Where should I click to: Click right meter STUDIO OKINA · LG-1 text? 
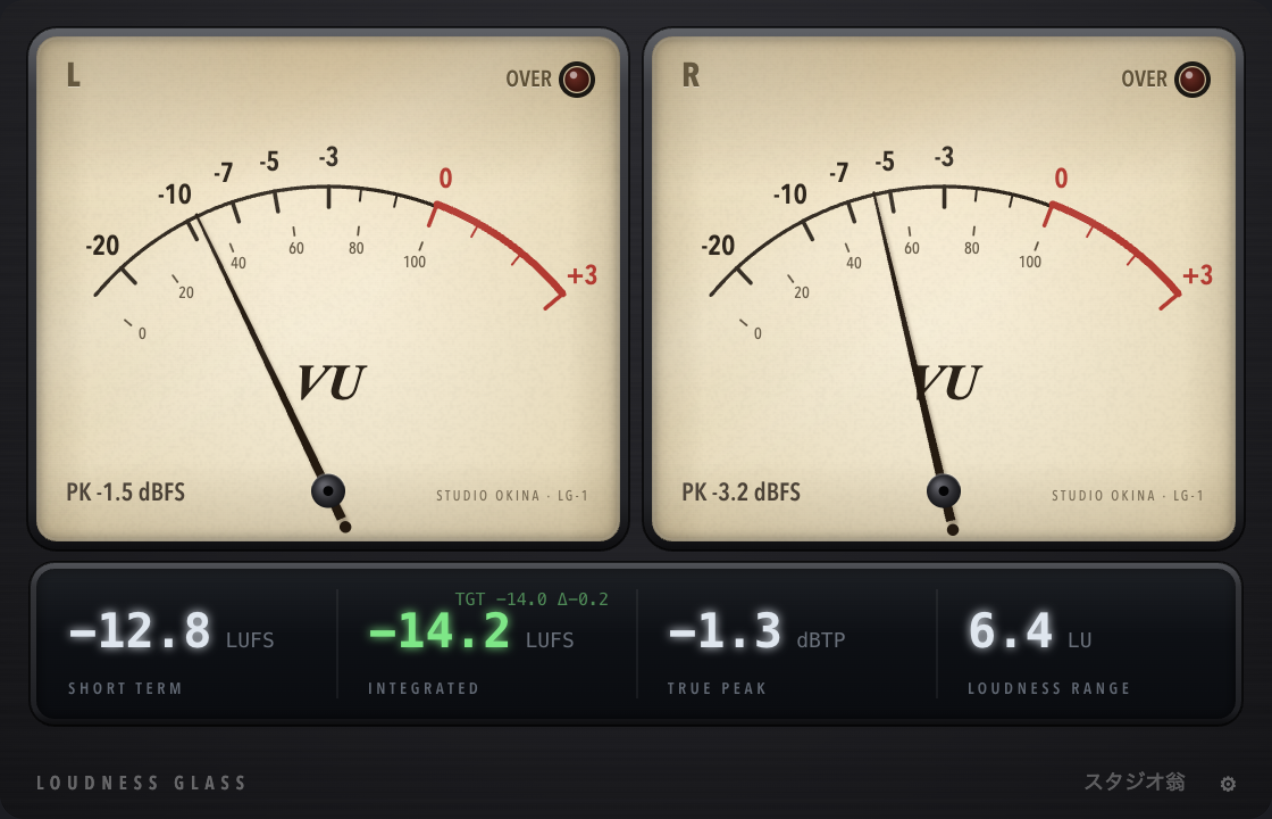[1128, 496]
